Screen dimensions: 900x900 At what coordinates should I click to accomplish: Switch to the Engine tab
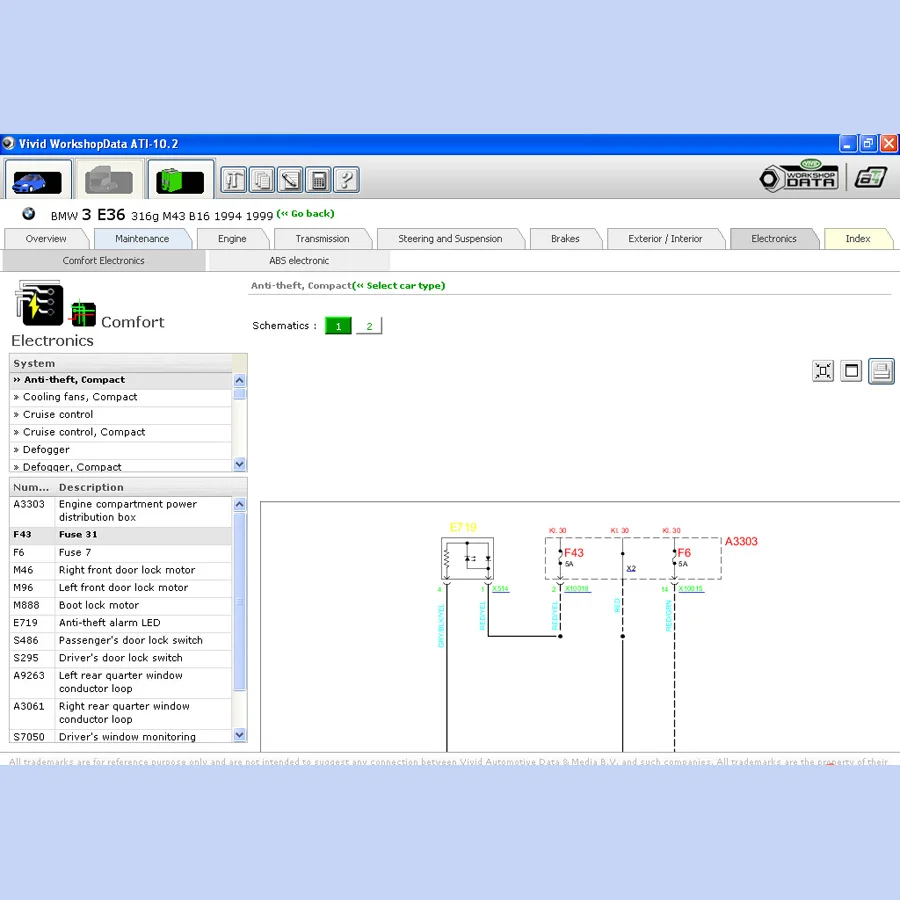(232, 239)
